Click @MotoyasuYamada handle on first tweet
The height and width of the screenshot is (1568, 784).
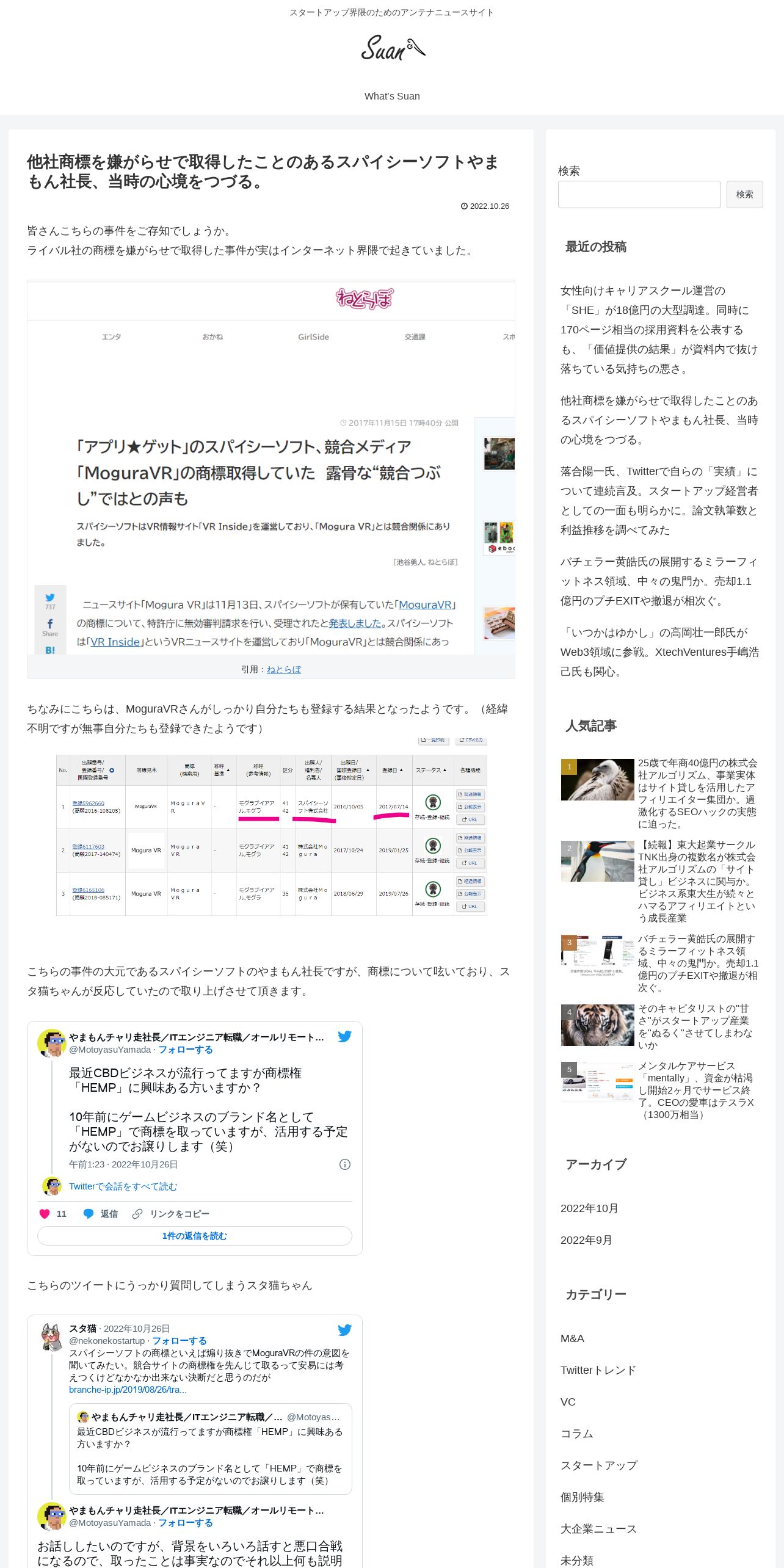110,1050
